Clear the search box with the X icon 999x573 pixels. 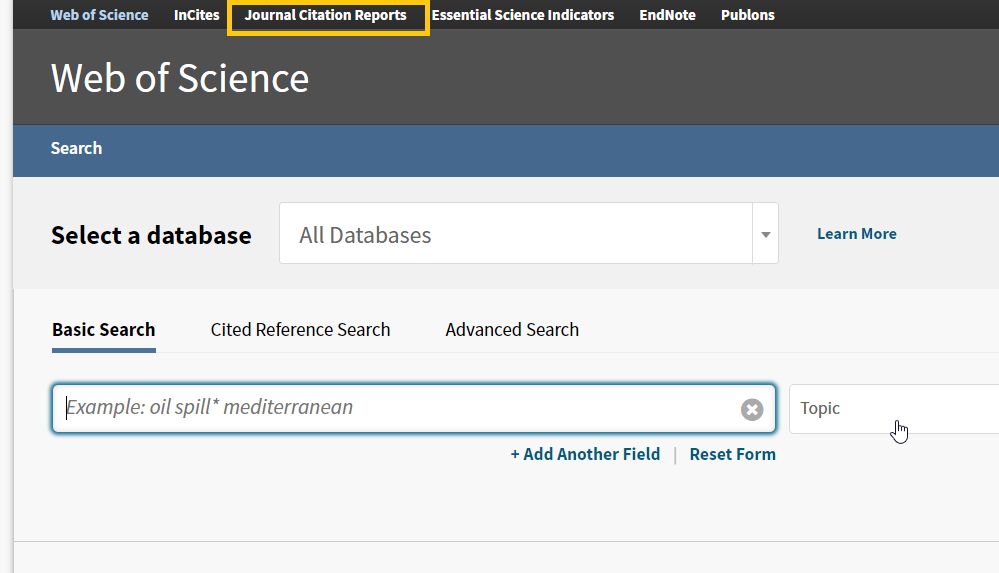coord(752,409)
